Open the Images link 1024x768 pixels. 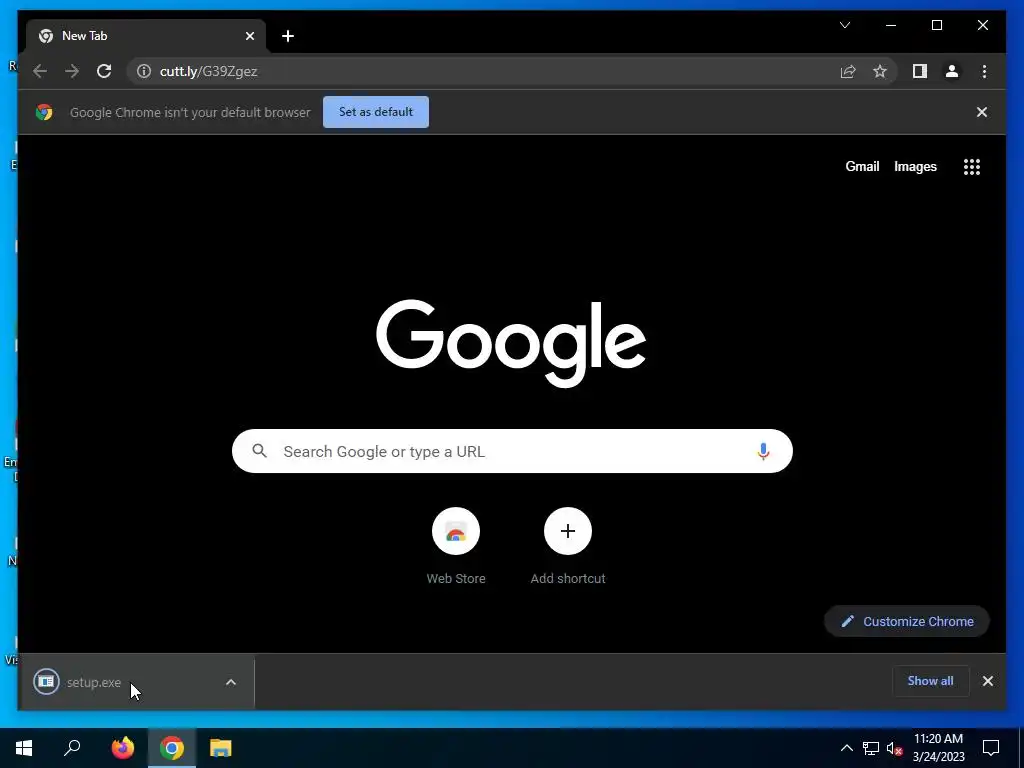pyautogui.click(x=915, y=167)
